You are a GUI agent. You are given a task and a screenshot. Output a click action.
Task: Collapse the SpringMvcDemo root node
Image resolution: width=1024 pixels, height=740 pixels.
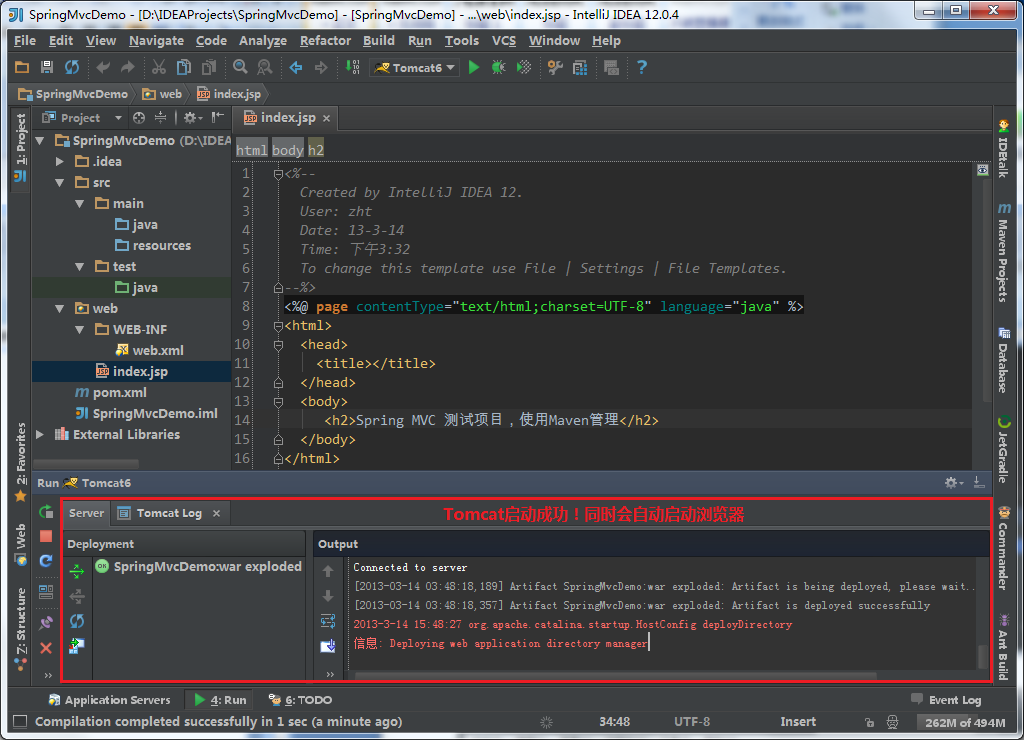point(40,140)
